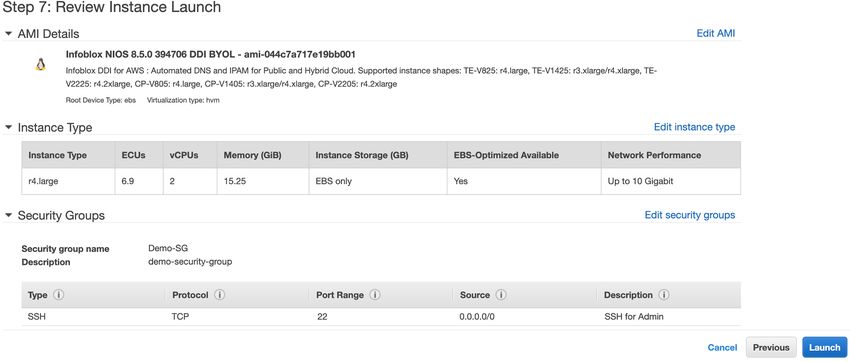Collapse the AMI Details section
The height and width of the screenshot is (362, 850).
8,34
